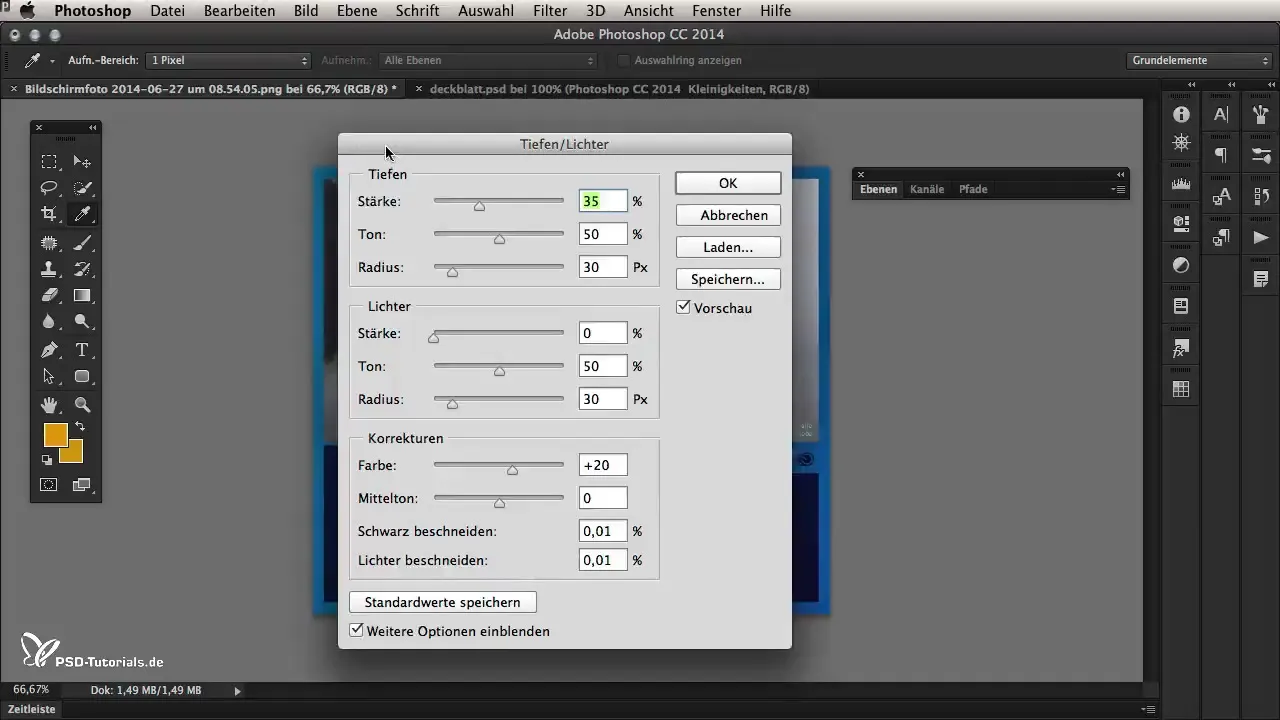Viewport: 1280px width, 720px height.
Task: Click the Laden... button
Action: coord(728,247)
